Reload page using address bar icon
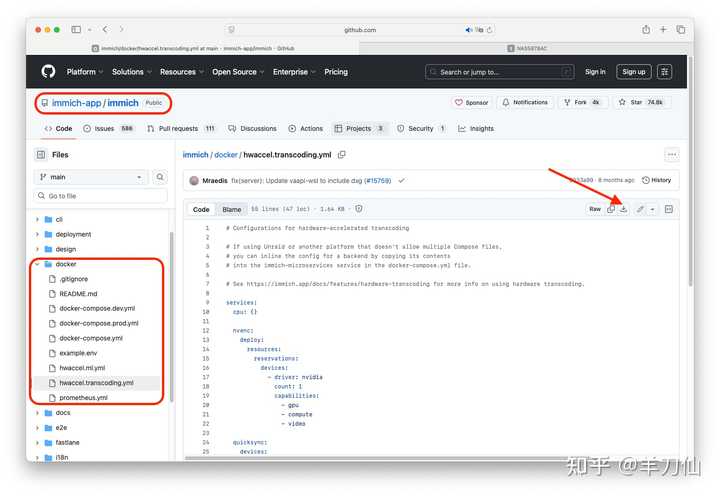The image size is (720, 496). click(x=489, y=30)
